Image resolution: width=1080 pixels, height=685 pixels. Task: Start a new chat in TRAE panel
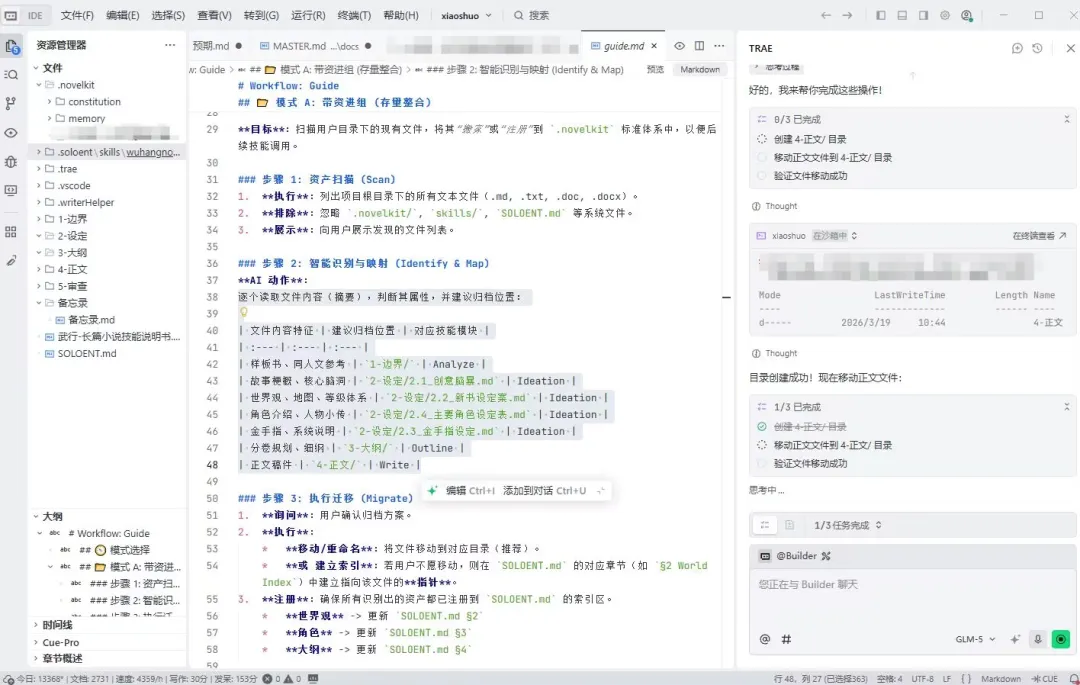tap(1017, 48)
